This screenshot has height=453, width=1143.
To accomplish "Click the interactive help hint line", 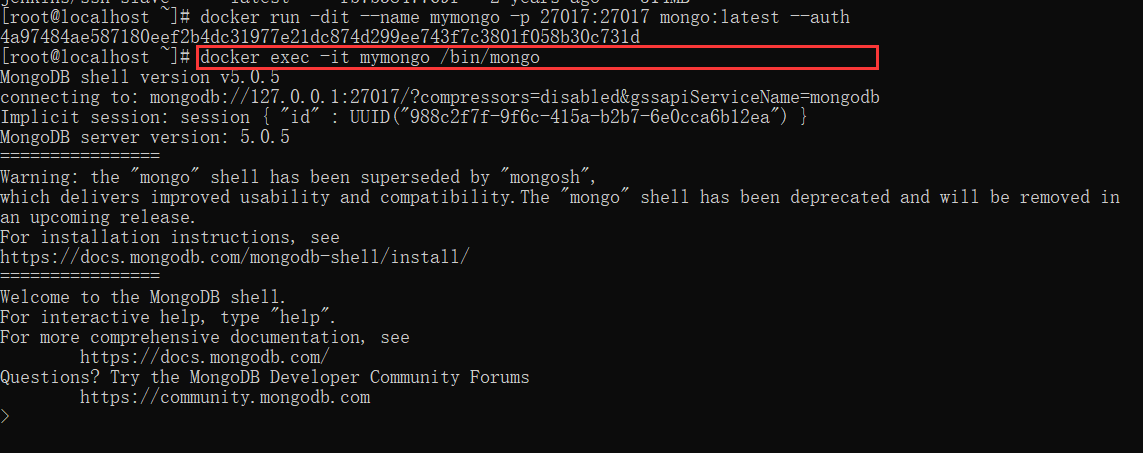I will tap(168, 317).
